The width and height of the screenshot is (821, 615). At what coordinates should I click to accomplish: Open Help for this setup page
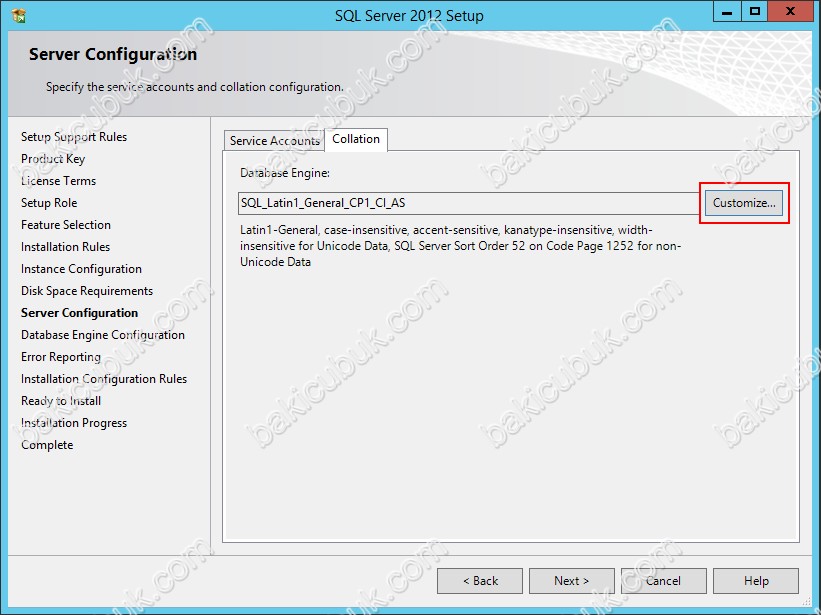[756, 581]
